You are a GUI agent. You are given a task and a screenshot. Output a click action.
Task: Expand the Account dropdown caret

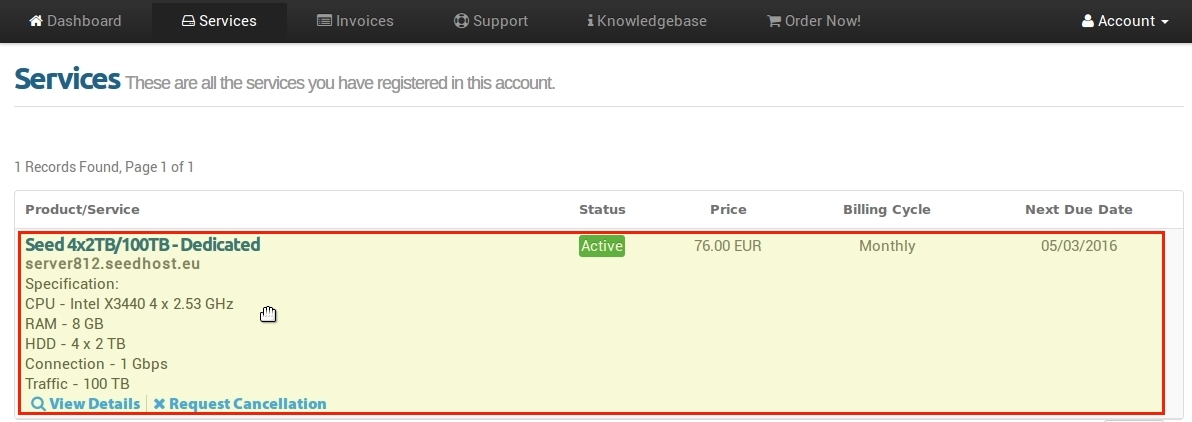(x=1165, y=22)
